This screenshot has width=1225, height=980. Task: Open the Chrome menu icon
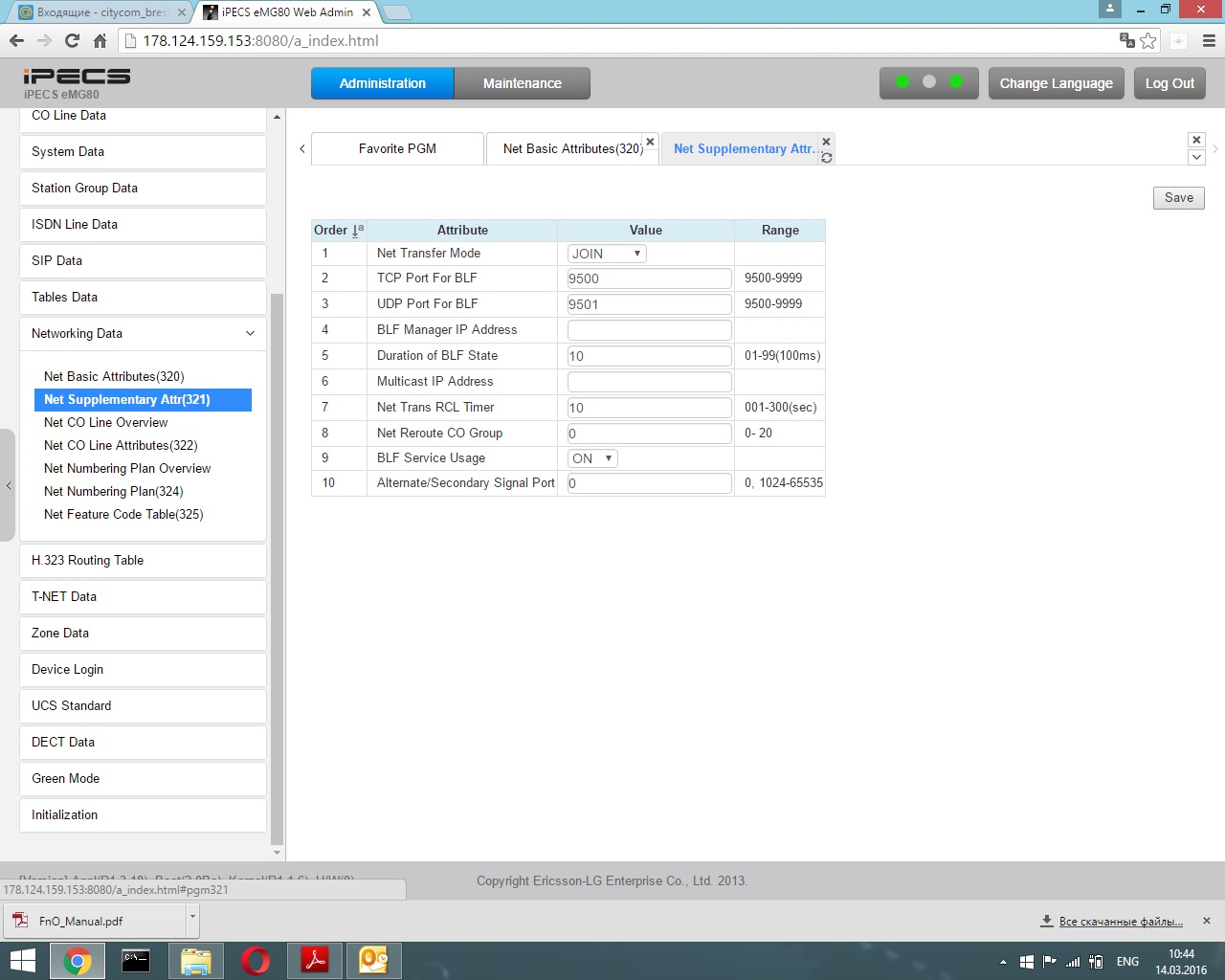1208,40
